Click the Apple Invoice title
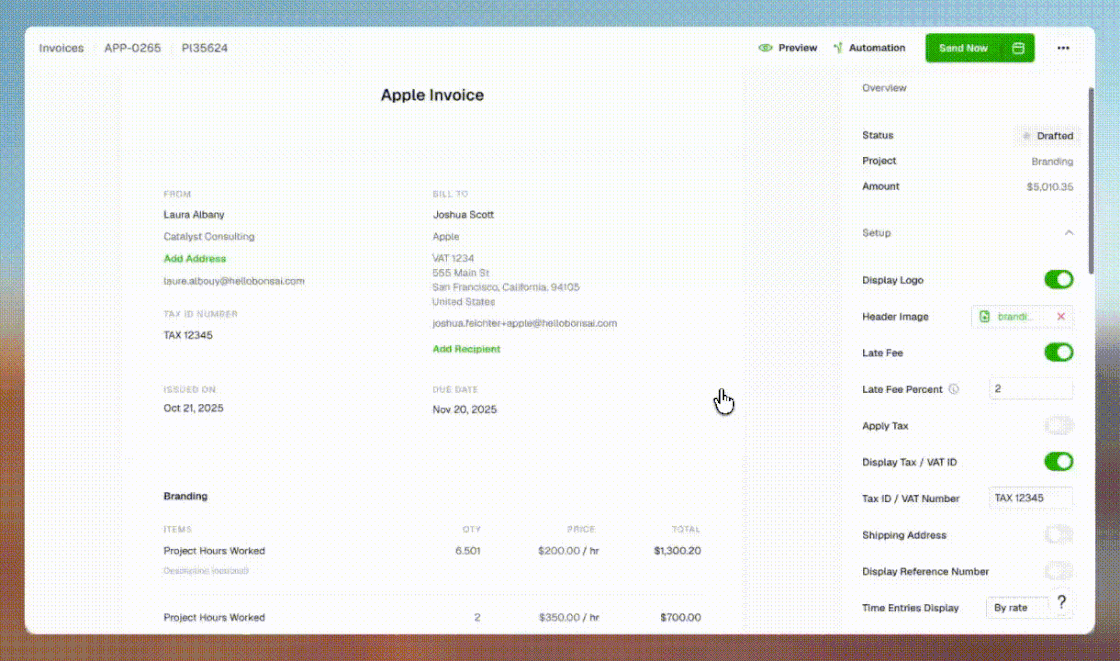 [432, 95]
